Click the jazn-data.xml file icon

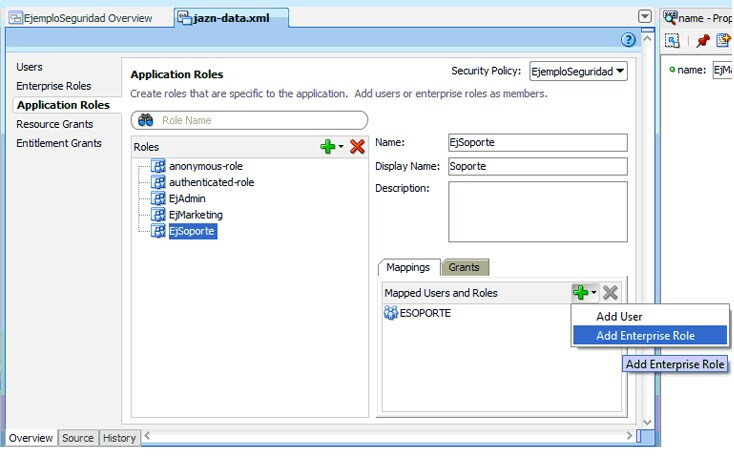[x=184, y=18]
